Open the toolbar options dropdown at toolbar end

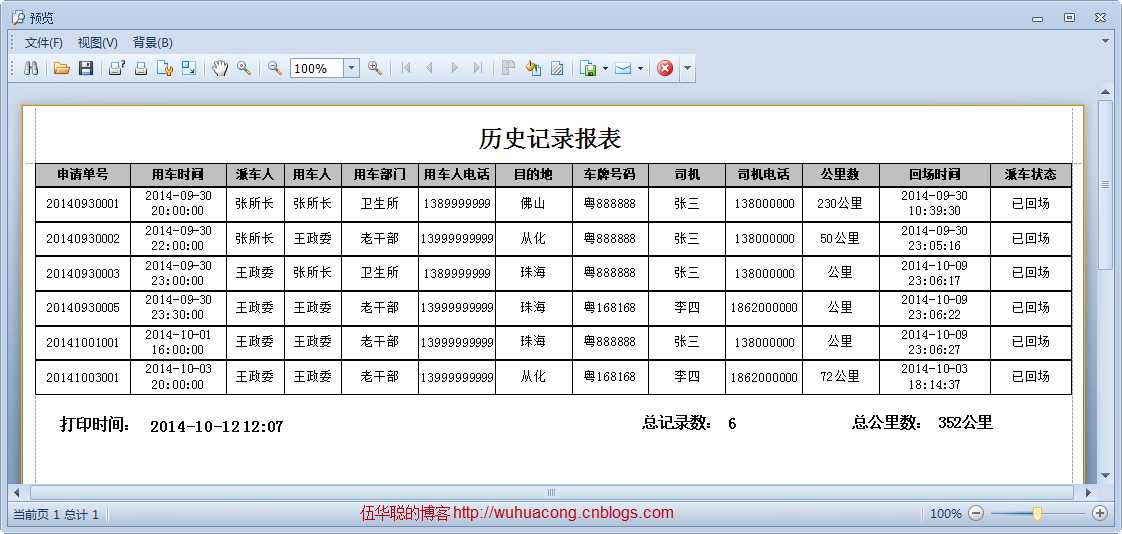(687, 69)
